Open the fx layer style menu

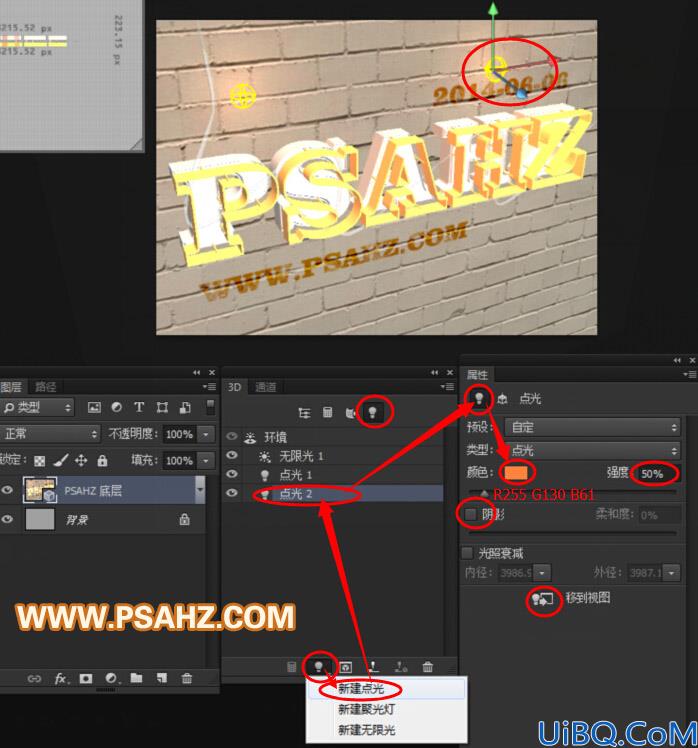pyautogui.click(x=60, y=678)
